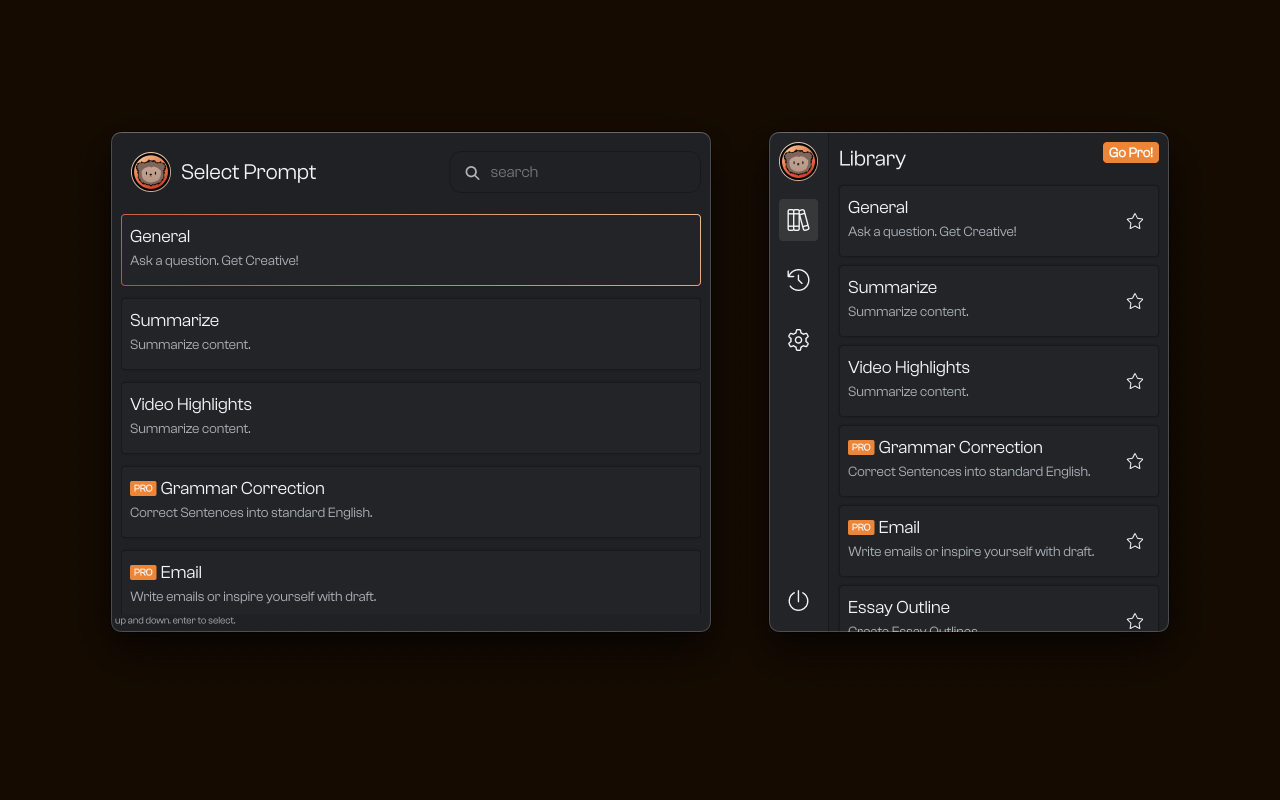Choose Summarize in Select Prompt list

tap(410, 333)
